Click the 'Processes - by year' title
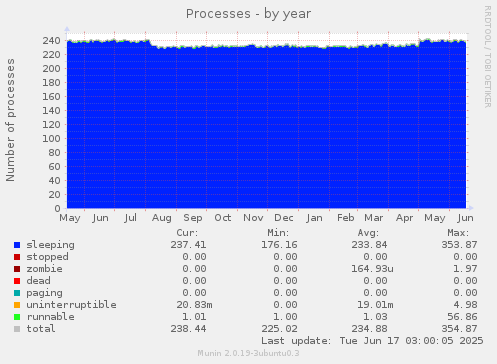The height and width of the screenshot is (364, 497). [248, 14]
